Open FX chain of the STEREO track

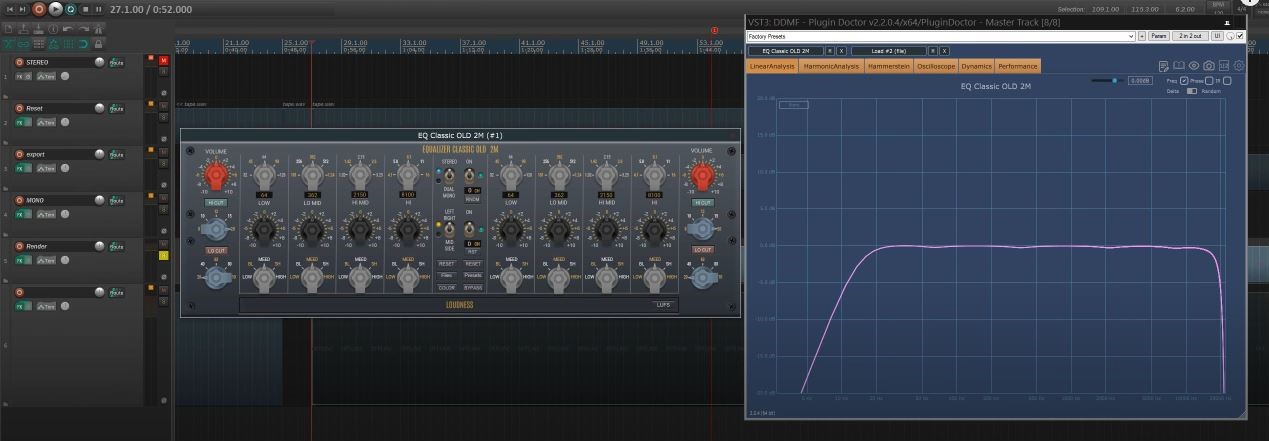coord(19,77)
